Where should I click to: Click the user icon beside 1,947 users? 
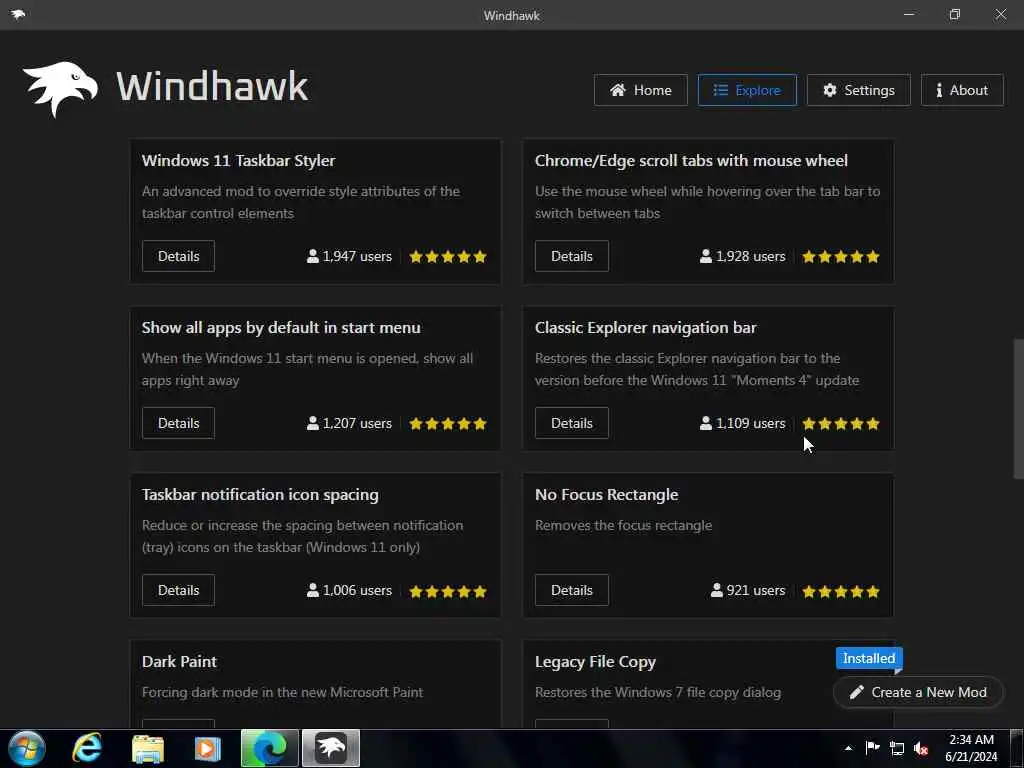(x=313, y=256)
